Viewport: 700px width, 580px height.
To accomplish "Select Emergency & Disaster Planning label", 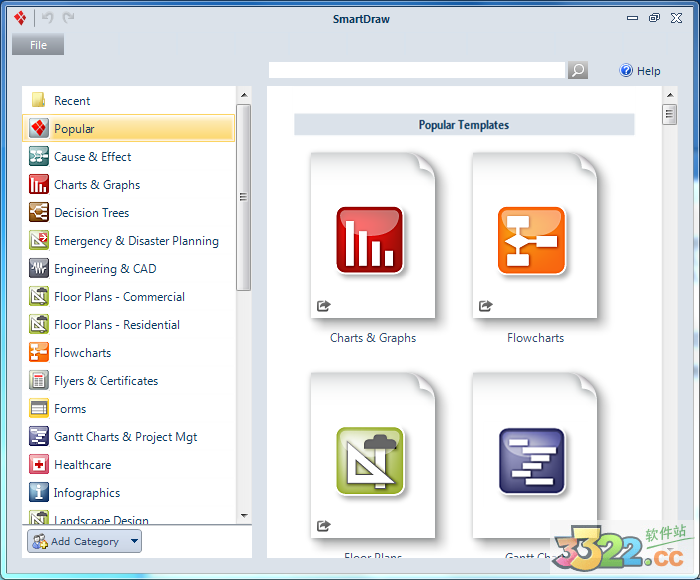I will [x=136, y=241].
